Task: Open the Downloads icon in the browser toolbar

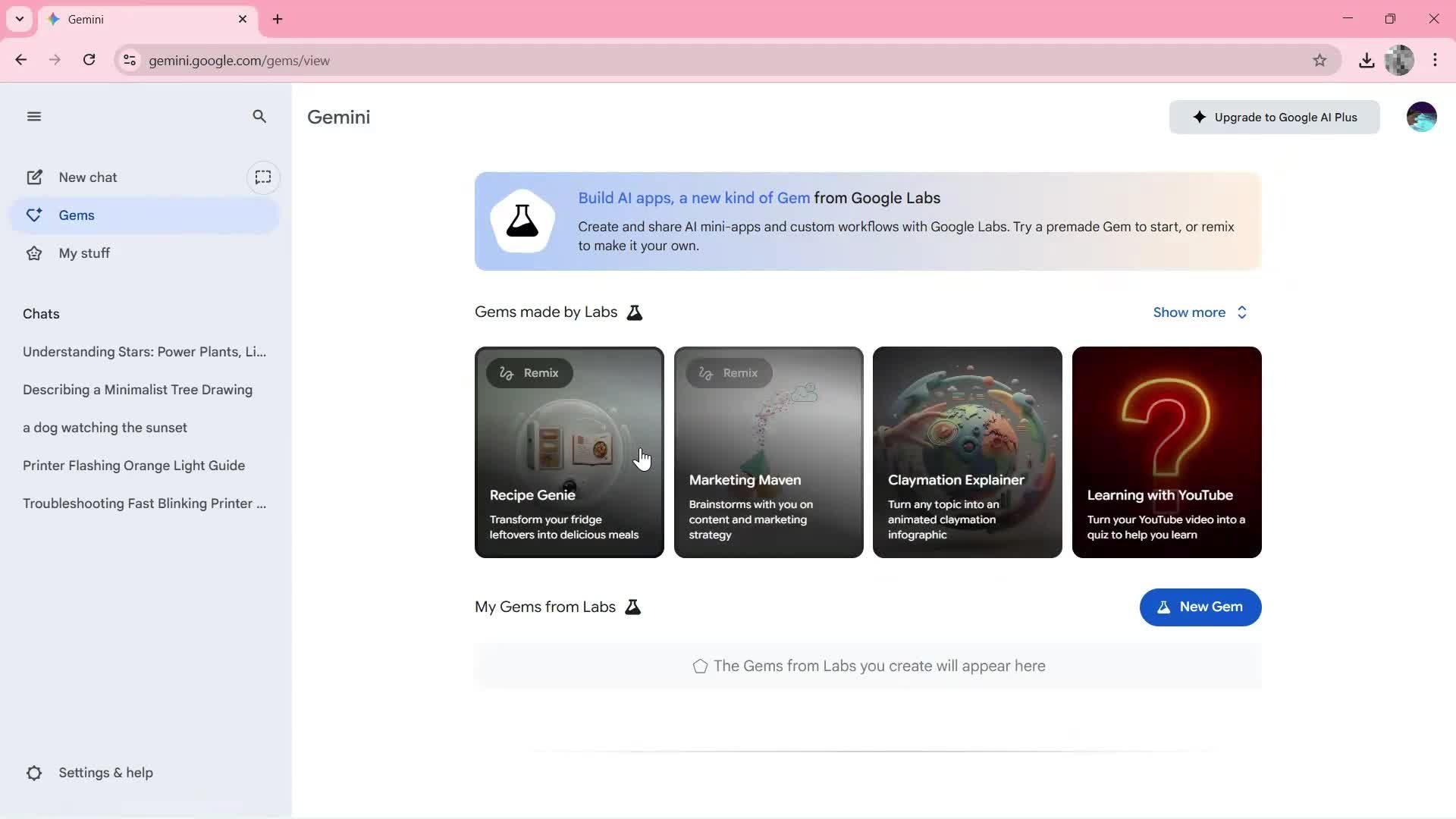Action: coord(1367,60)
